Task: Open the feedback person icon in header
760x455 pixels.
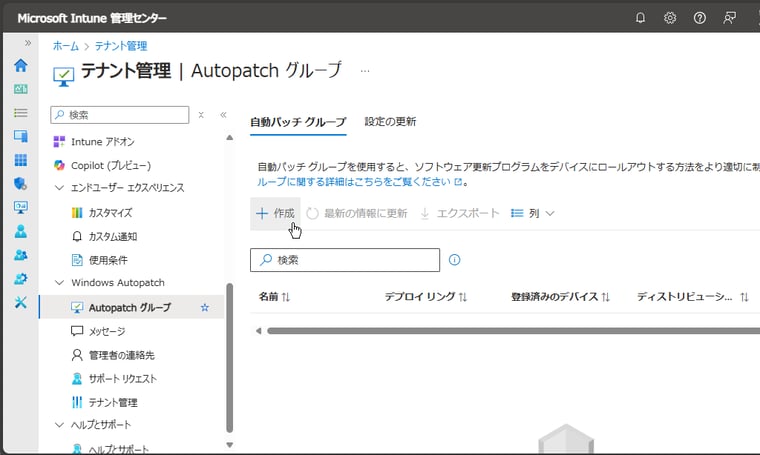Action: [729, 18]
